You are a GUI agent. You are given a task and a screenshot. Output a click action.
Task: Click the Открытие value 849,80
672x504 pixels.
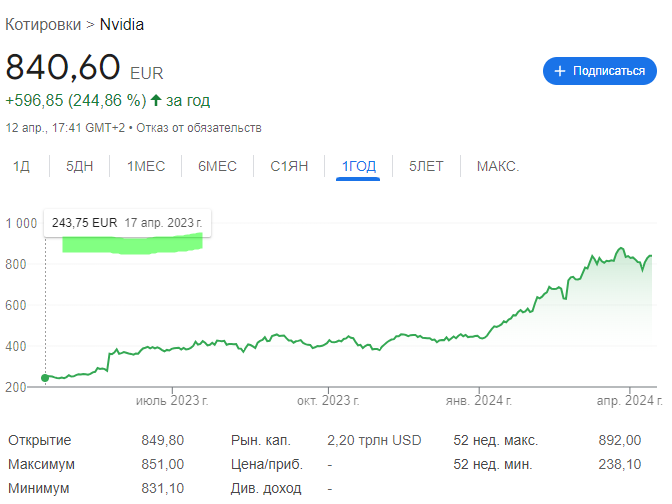coord(163,440)
